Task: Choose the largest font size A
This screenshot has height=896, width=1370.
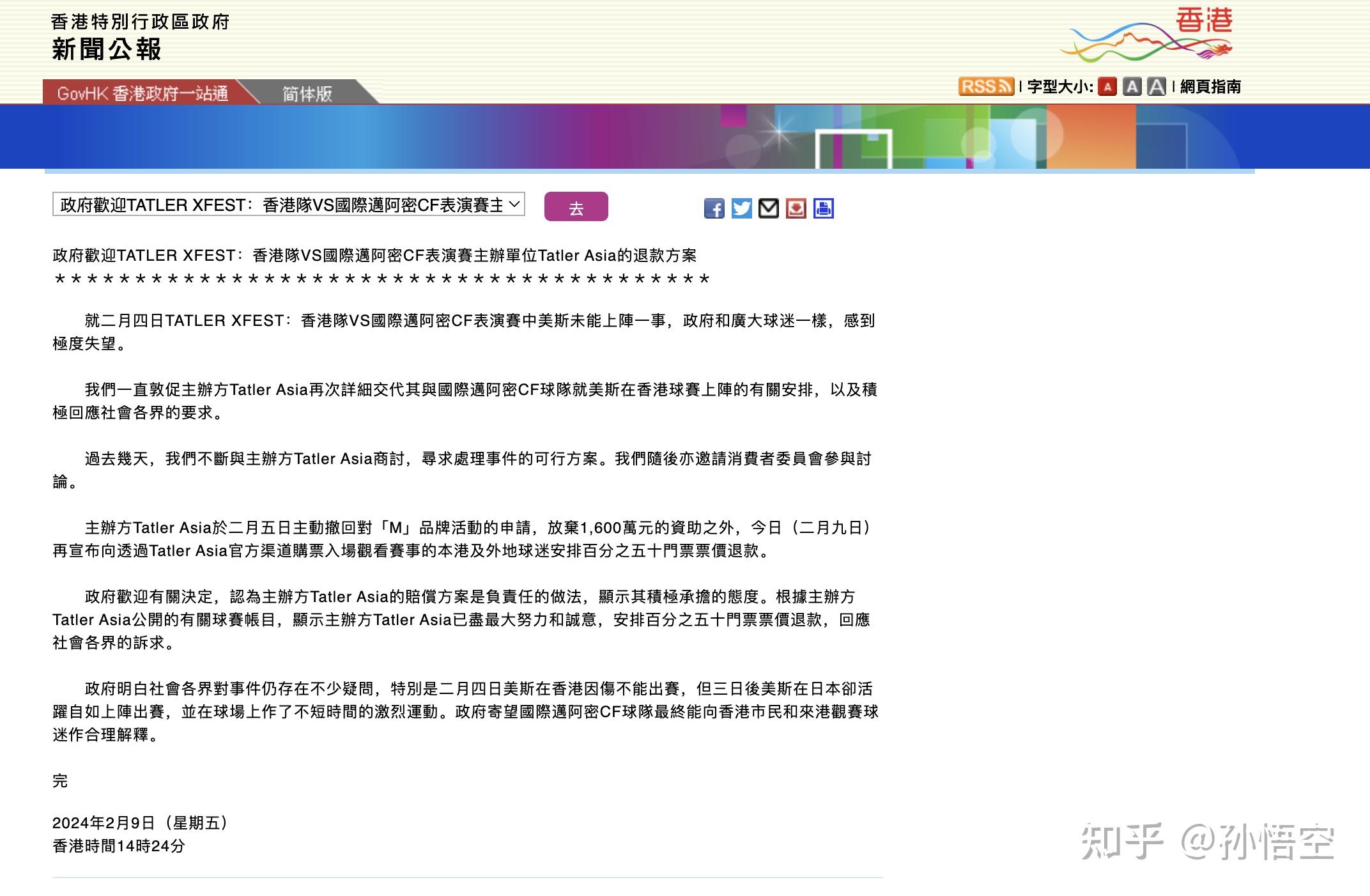Action: pyautogui.click(x=1157, y=87)
